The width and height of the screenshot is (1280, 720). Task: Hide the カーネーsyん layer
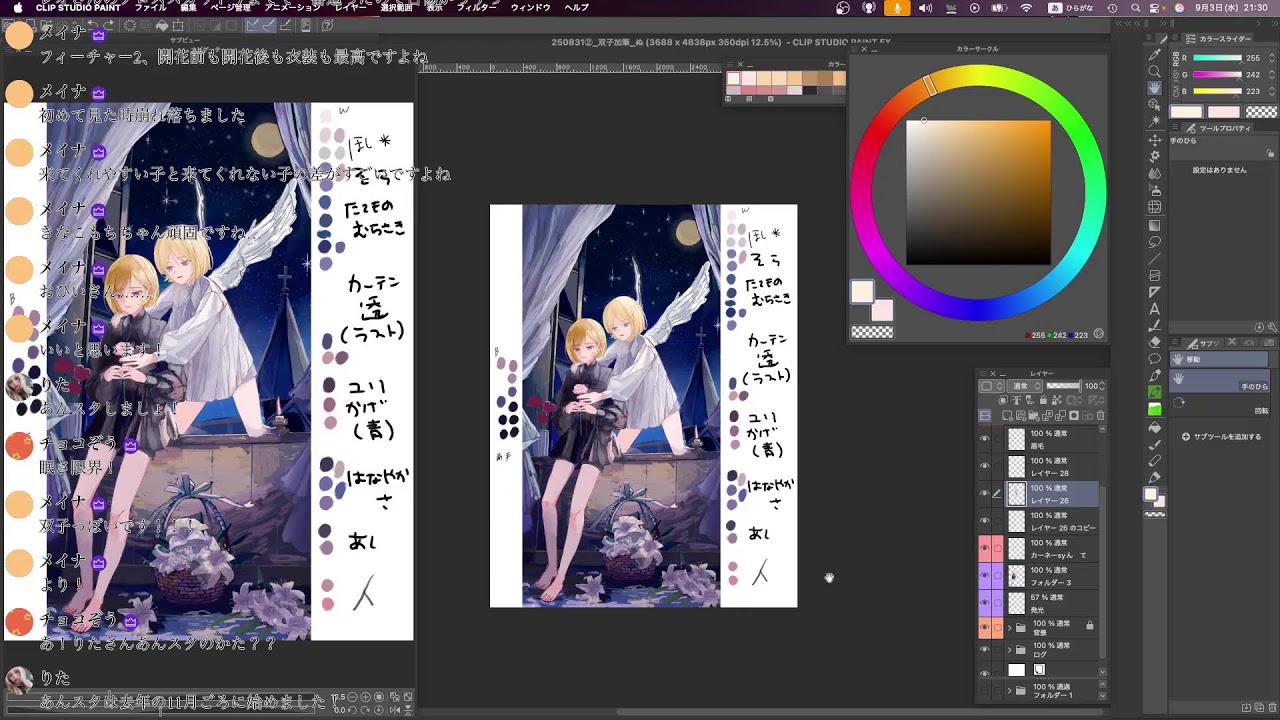click(984, 548)
